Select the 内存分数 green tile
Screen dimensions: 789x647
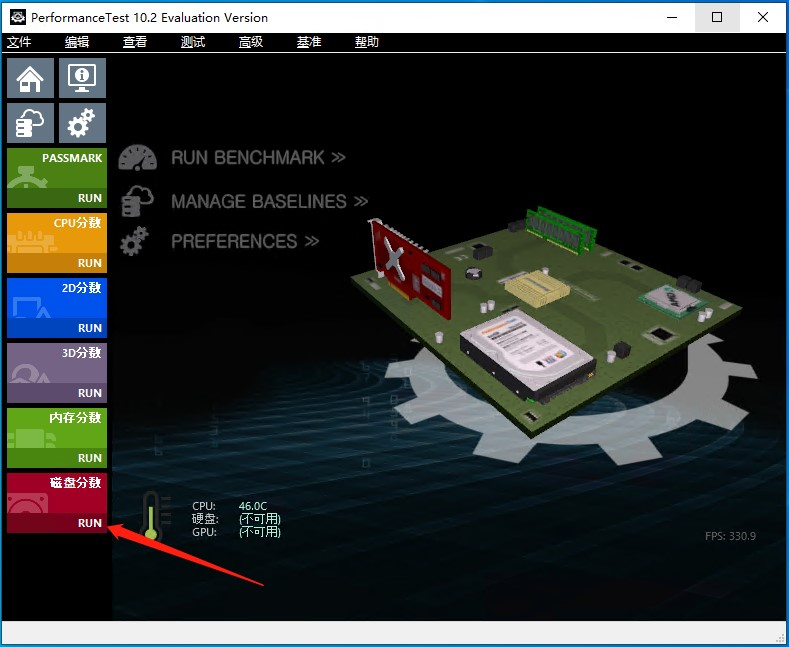pyautogui.click(x=57, y=438)
